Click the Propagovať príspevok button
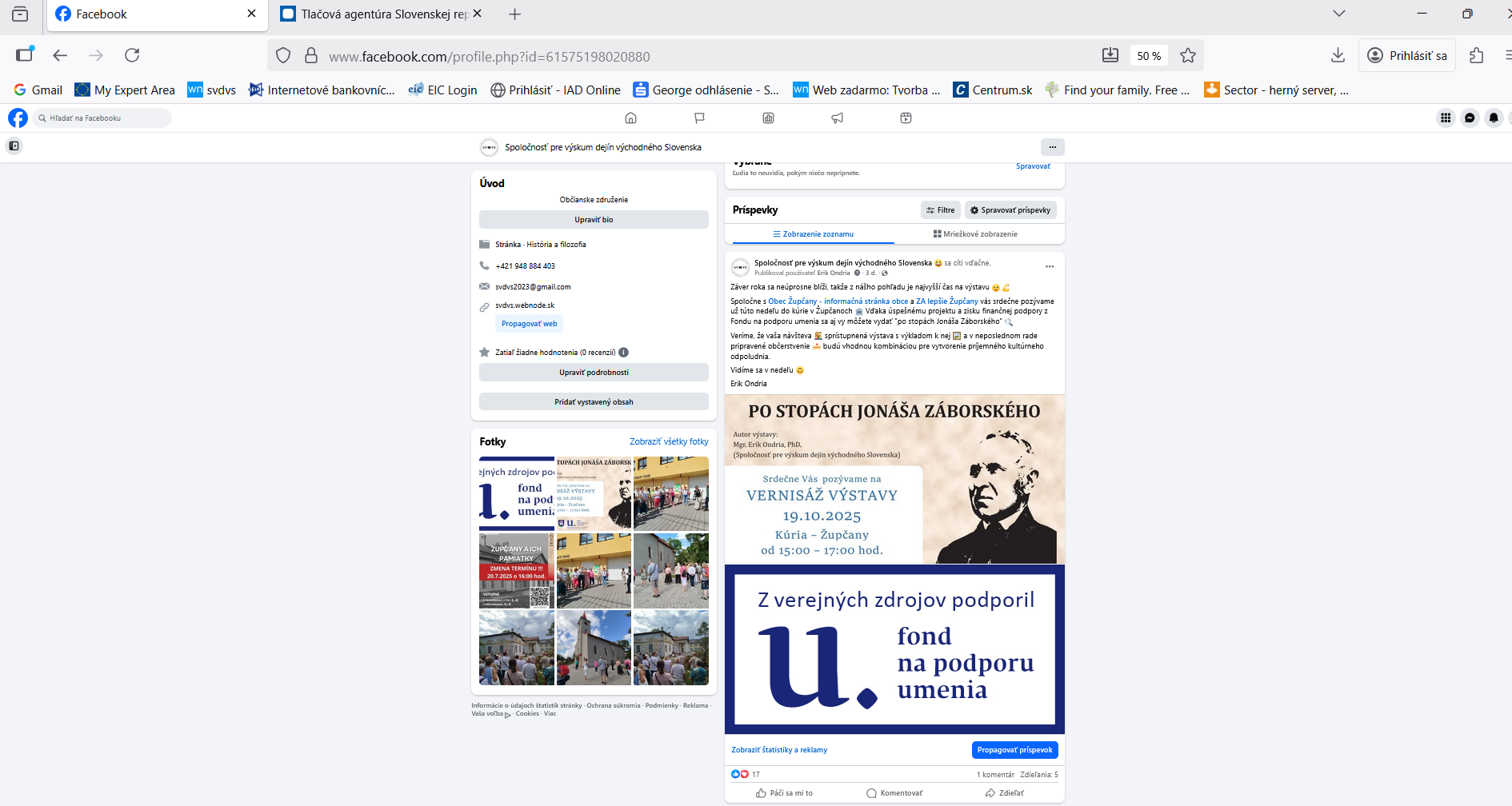This screenshot has width=1512, height=806. click(1014, 750)
